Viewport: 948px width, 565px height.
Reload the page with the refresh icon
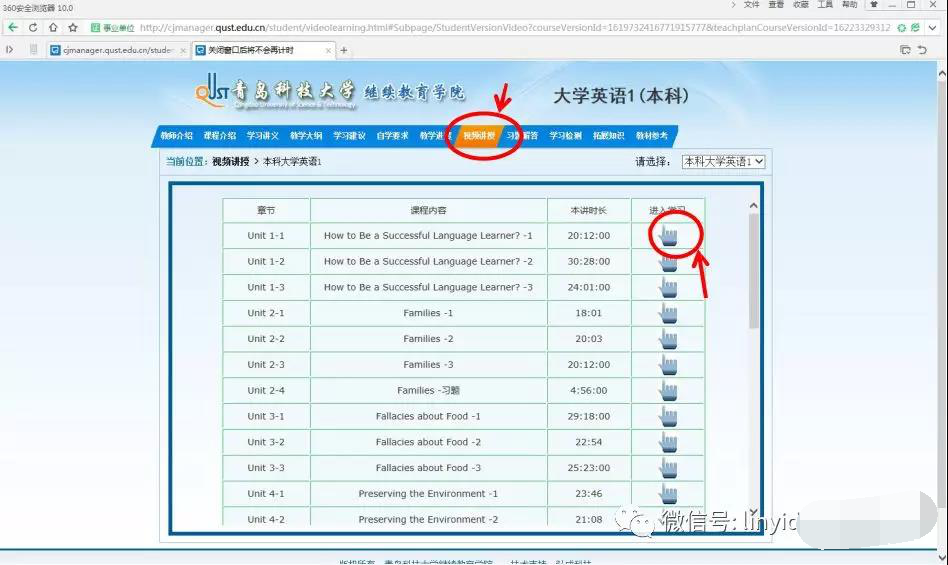(x=34, y=27)
